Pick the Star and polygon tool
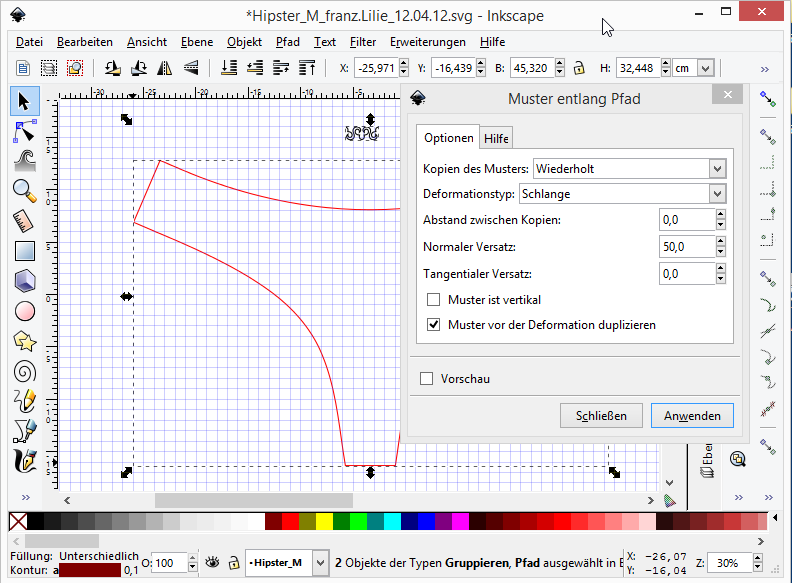Image resolution: width=792 pixels, height=583 pixels. (25, 341)
